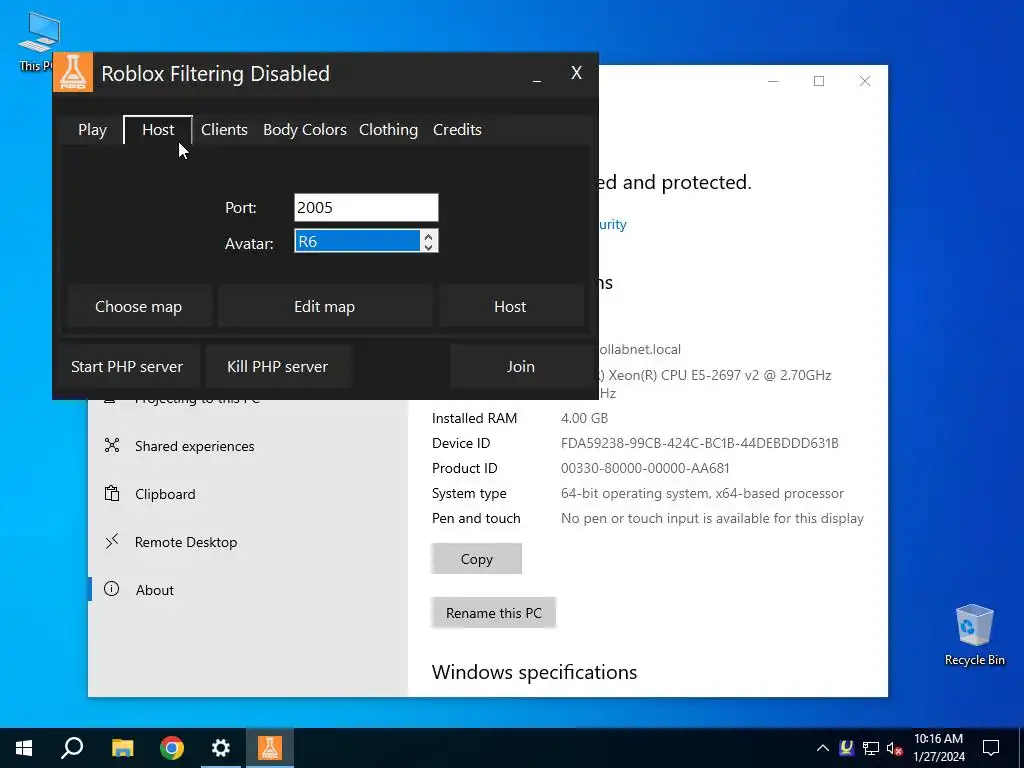Kill the PHP server
Image resolution: width=1024 pixels, height=768 pixels.
coord(278,366)
